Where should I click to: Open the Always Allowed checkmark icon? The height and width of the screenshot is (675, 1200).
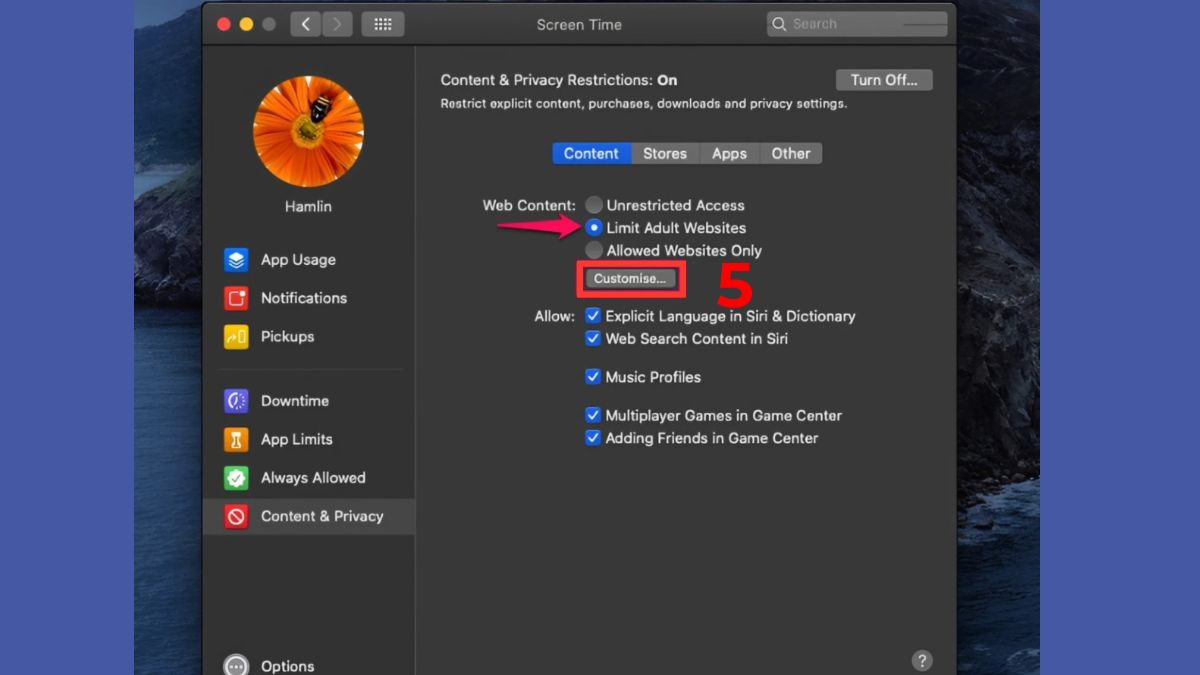tap(236, 478)
